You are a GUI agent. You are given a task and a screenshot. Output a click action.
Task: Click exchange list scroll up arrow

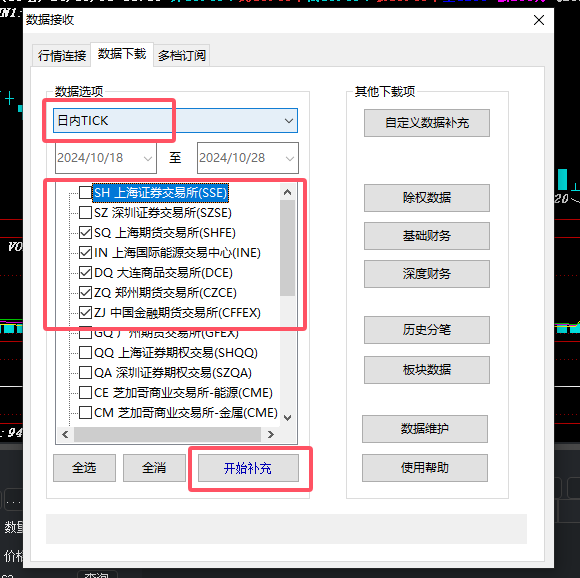tap(287, 192)
